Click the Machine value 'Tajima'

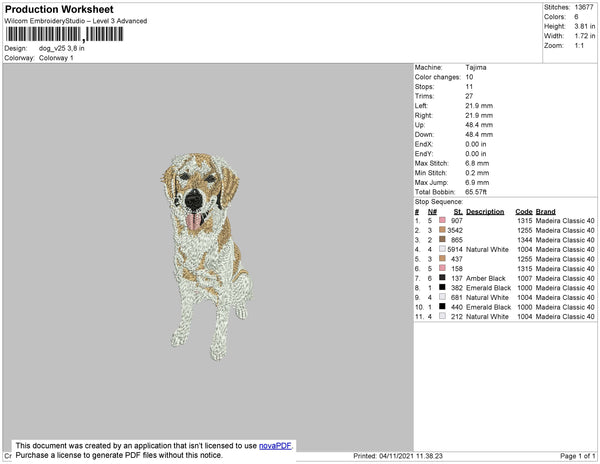point(476,67)
